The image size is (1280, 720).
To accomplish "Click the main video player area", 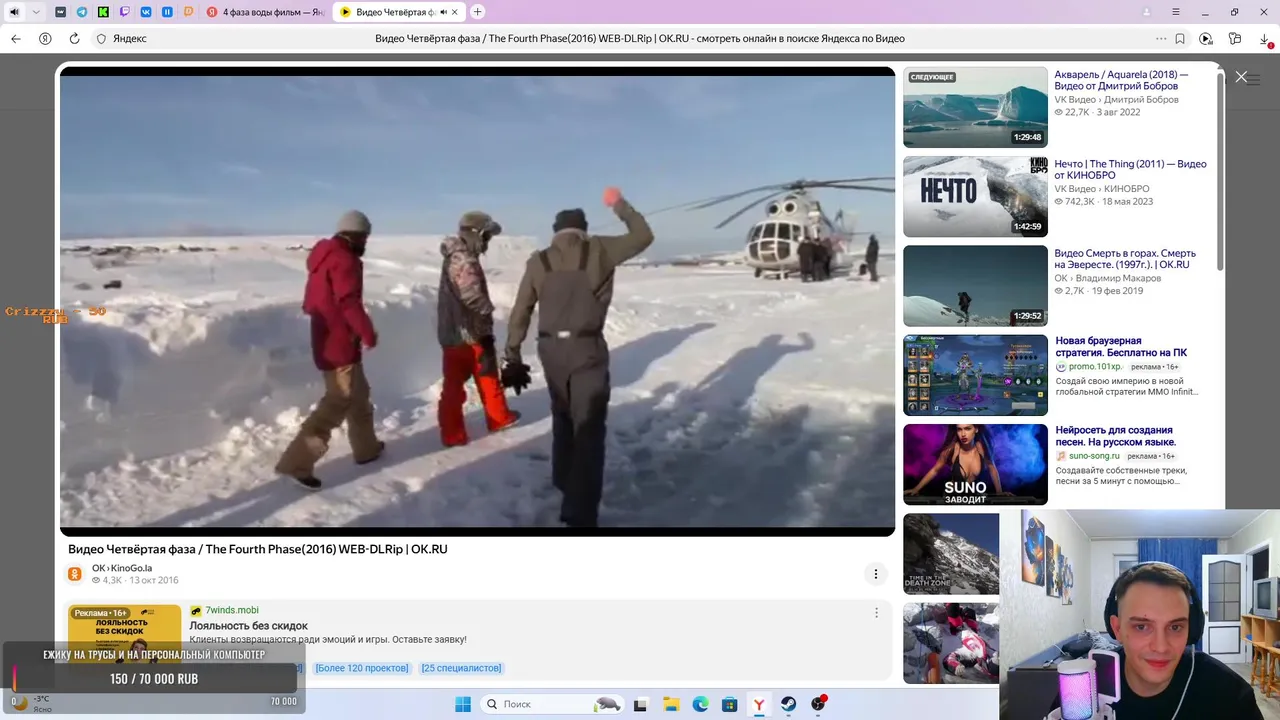I will point(477,301).
